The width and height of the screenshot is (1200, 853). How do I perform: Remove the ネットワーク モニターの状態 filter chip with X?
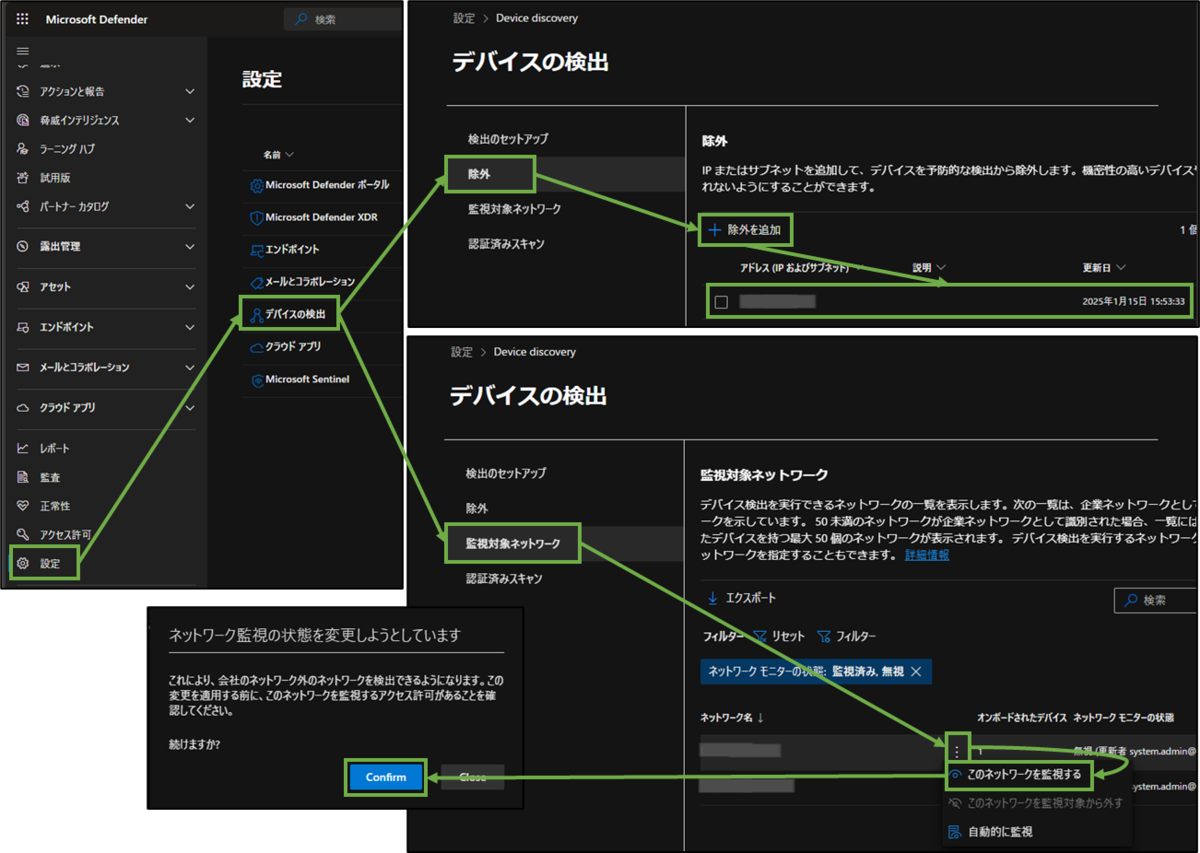point(915,671)
